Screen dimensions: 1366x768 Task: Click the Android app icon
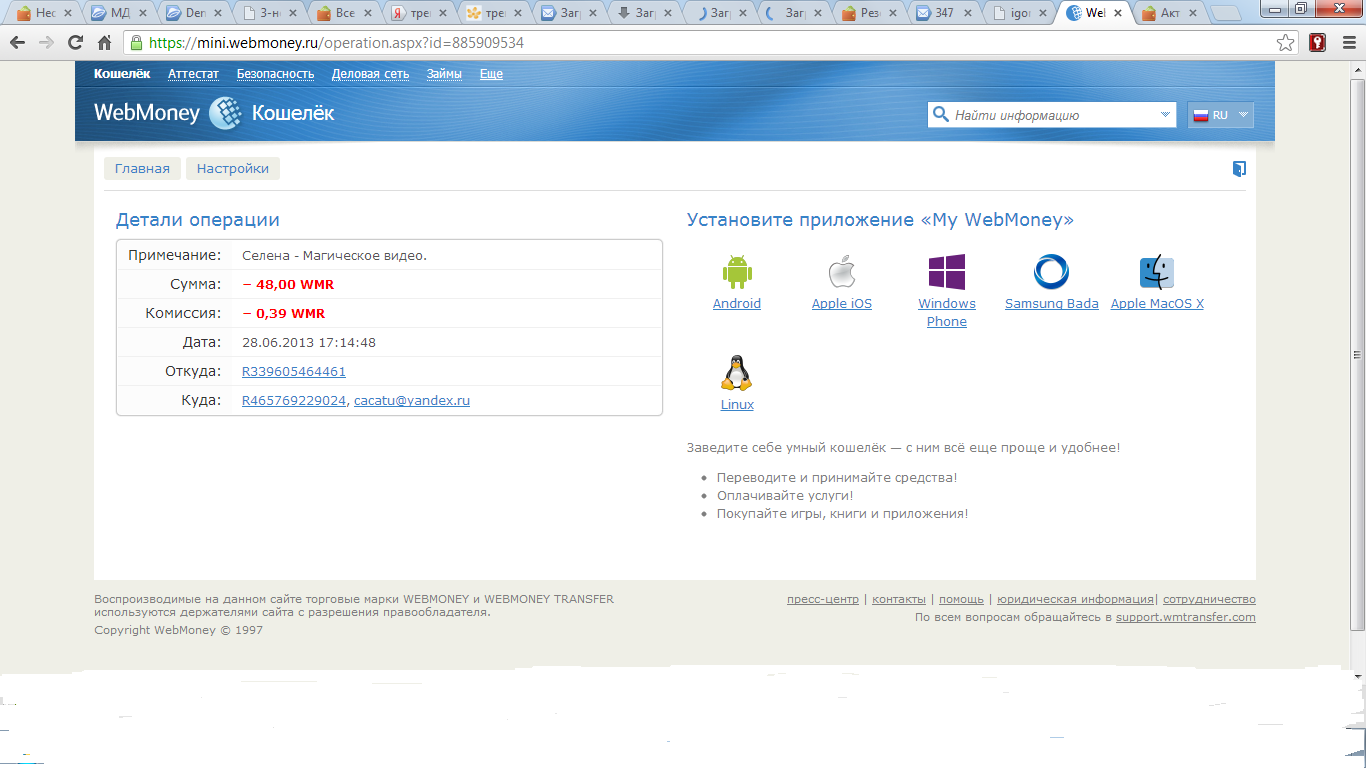pyautogui.click(x=736, y=272)
